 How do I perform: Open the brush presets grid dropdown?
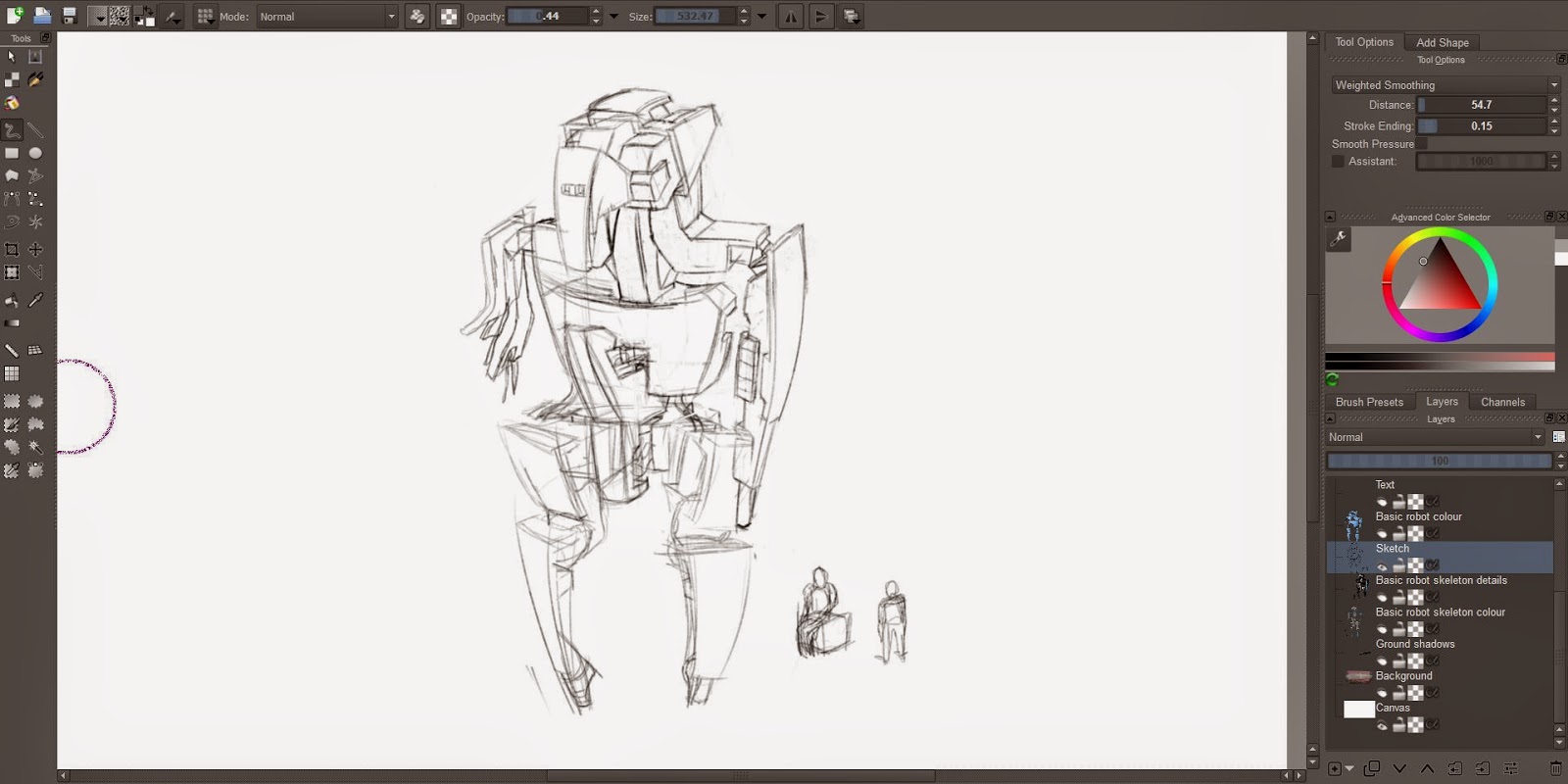click(205, 16)
